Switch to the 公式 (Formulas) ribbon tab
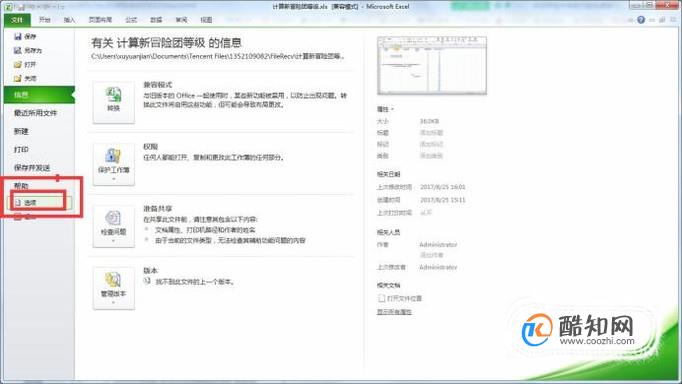Image resolution: width=682 pixels, height=384 pixels. [x=131, y=20]
